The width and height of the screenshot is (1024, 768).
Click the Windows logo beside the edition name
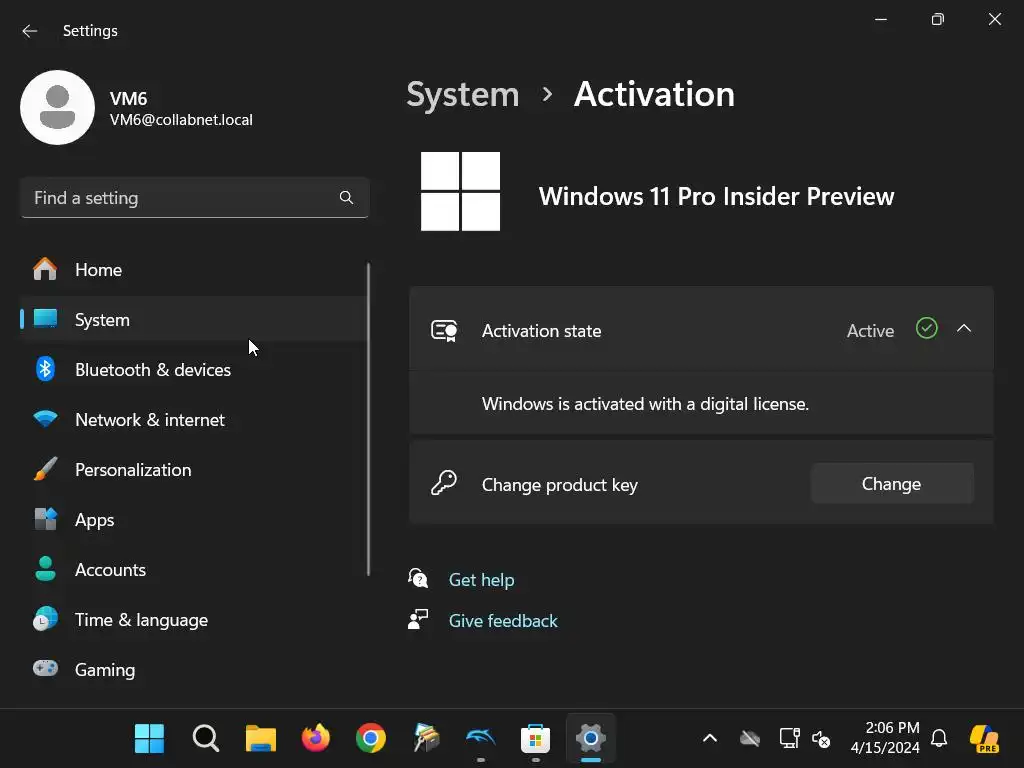pos(460,191)
